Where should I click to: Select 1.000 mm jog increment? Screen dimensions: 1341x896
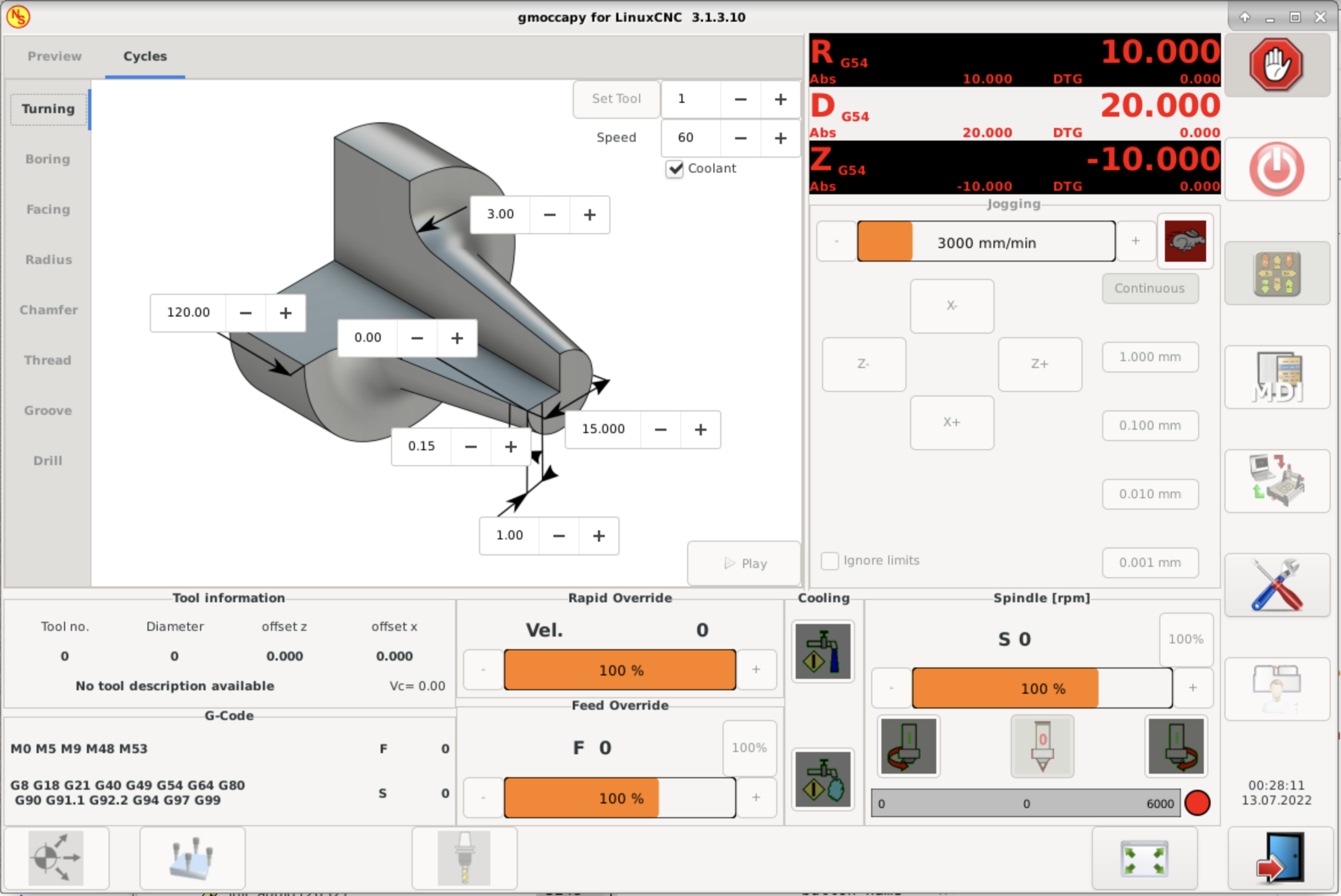click(x=1150, y=357)
